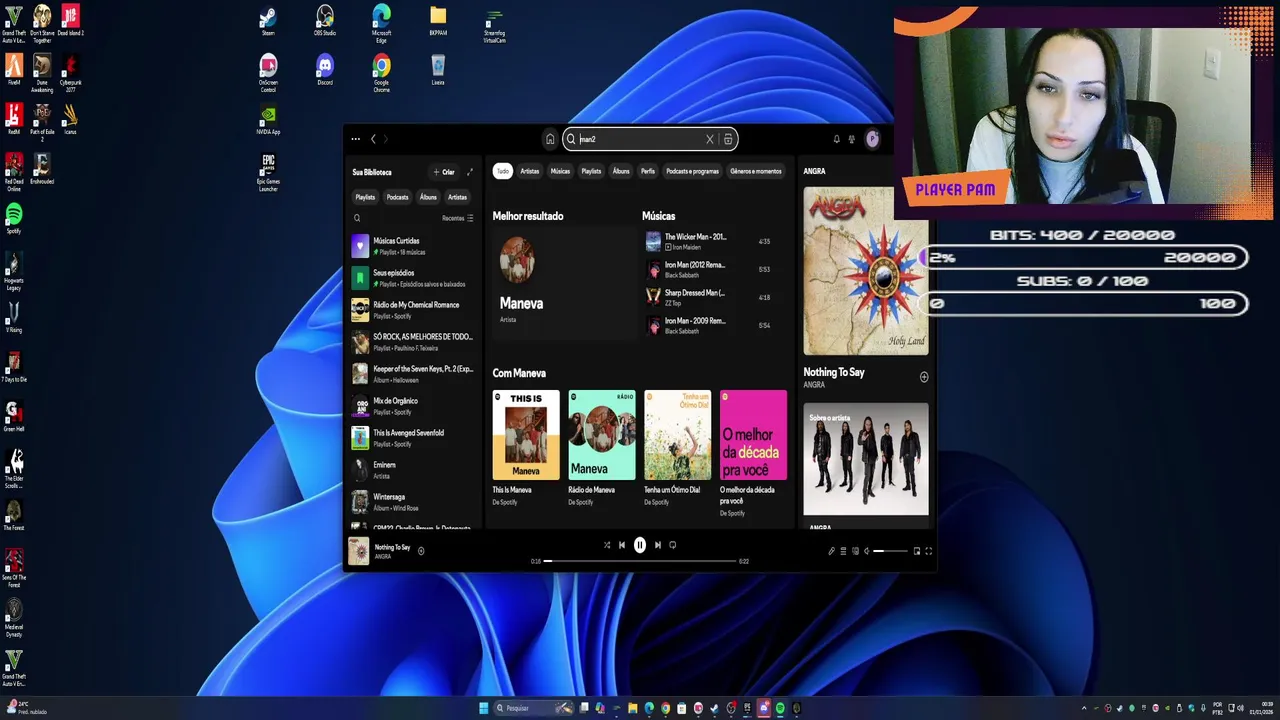This screenshot has height=720, width=1280.
Task: Switch search results to Playlists tab
Action: click(x=591, y=171)
